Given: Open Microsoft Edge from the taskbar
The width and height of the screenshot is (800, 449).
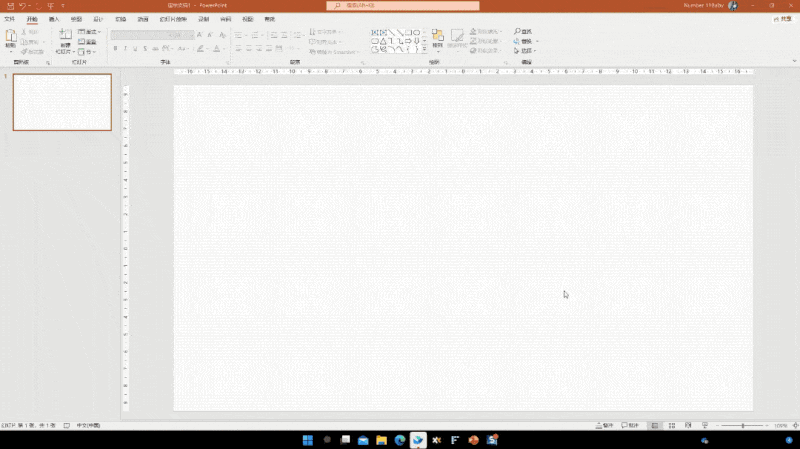Looking at the screenshot, I should click(400, 440).
